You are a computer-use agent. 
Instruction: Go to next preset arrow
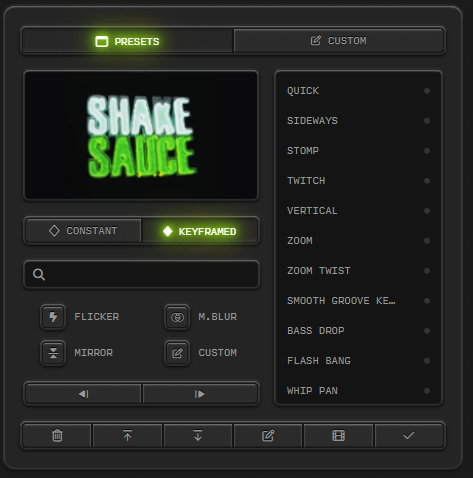[x=200, y=394]
